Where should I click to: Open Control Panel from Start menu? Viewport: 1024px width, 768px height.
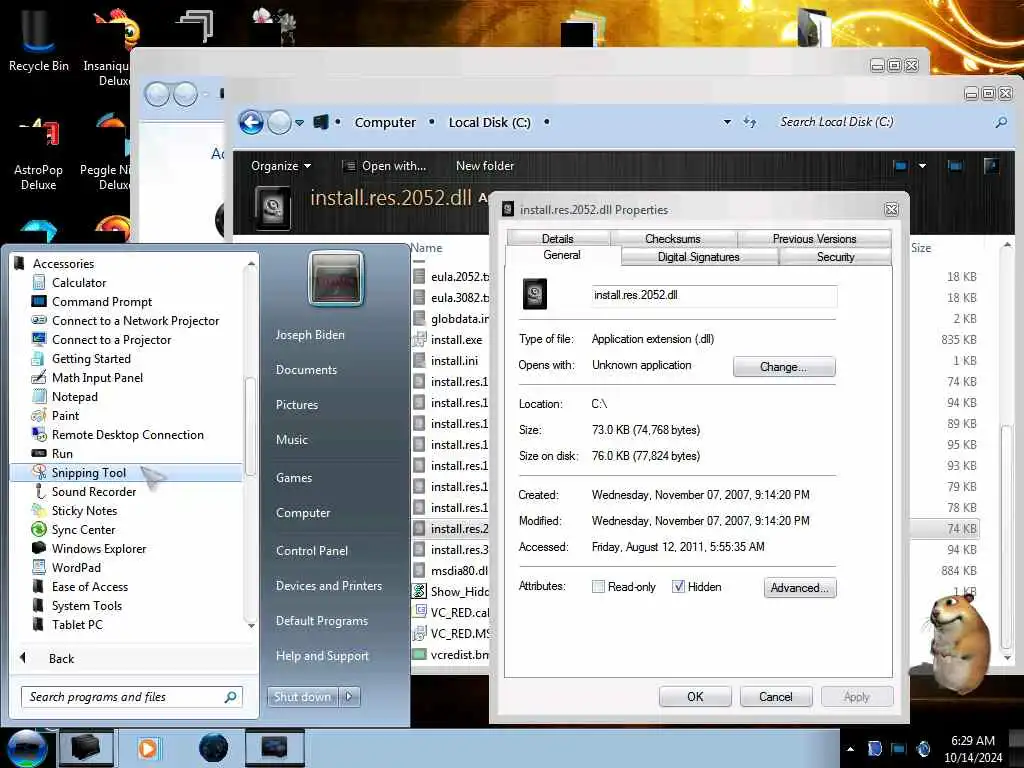pyautogui.click(x=312, y=551)
